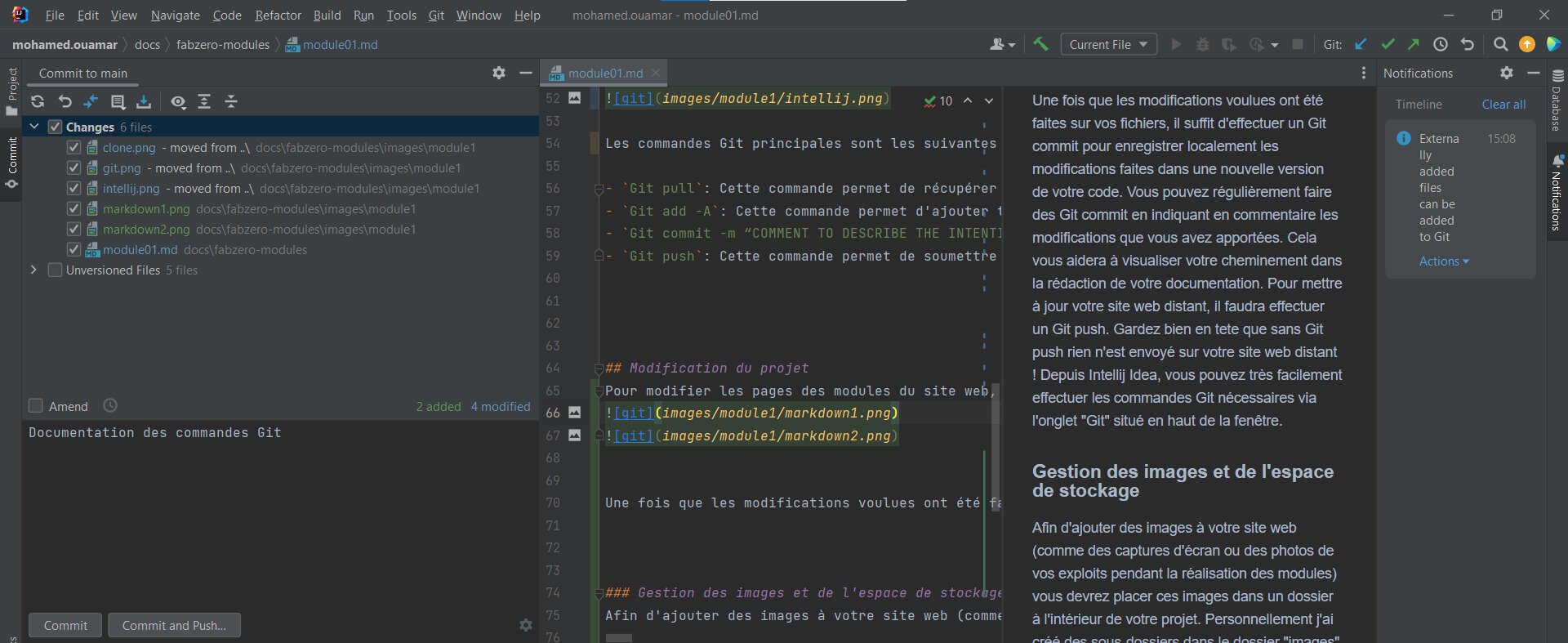Screen dimensions: 1568x643
Task: Open the Git menu
Action: point(436,15)
